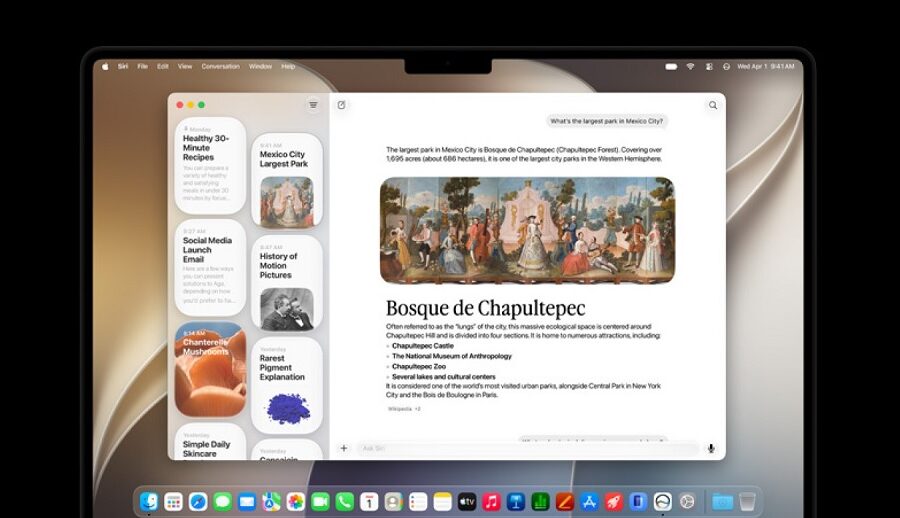Image resolution: width=900 pixels, height=518 pixels.
Task: Click the battery status icon
Action: point(671,67)
